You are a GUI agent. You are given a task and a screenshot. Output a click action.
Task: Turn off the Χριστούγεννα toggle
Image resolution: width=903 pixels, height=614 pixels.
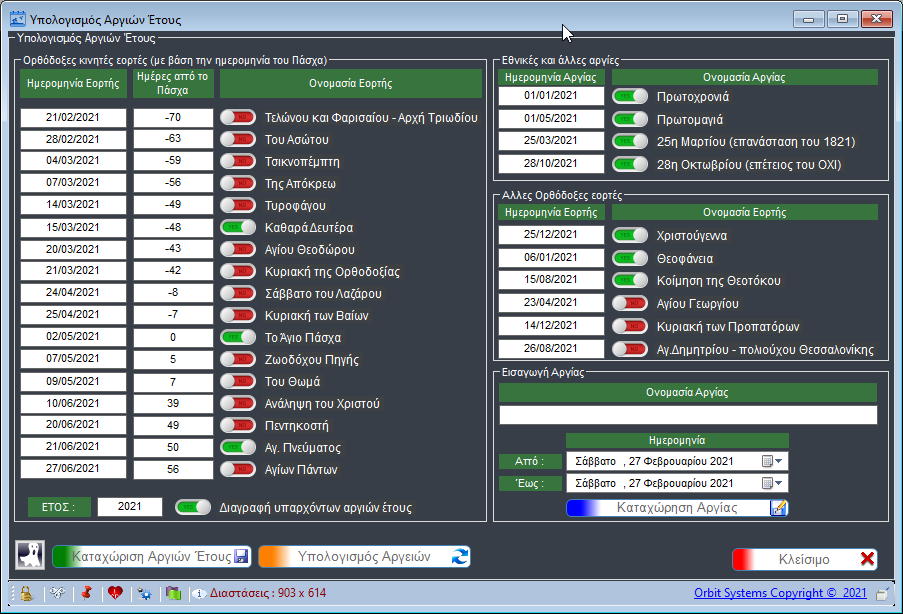(x=630, y=236)
